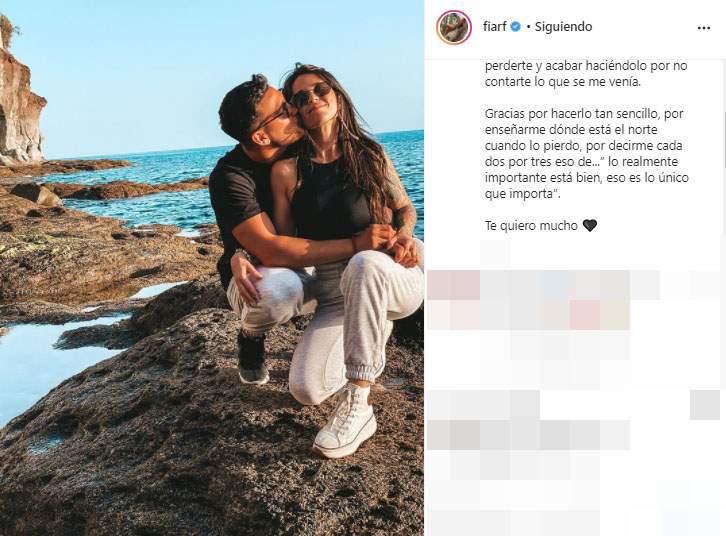Open the three-dot more options menu
The image size is (726, 536).
(x=703, y=28)
